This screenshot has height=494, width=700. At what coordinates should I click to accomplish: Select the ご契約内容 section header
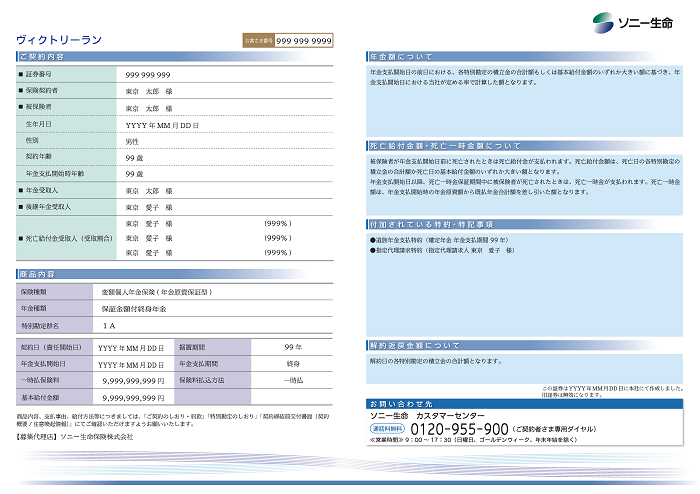coord(42,57)
